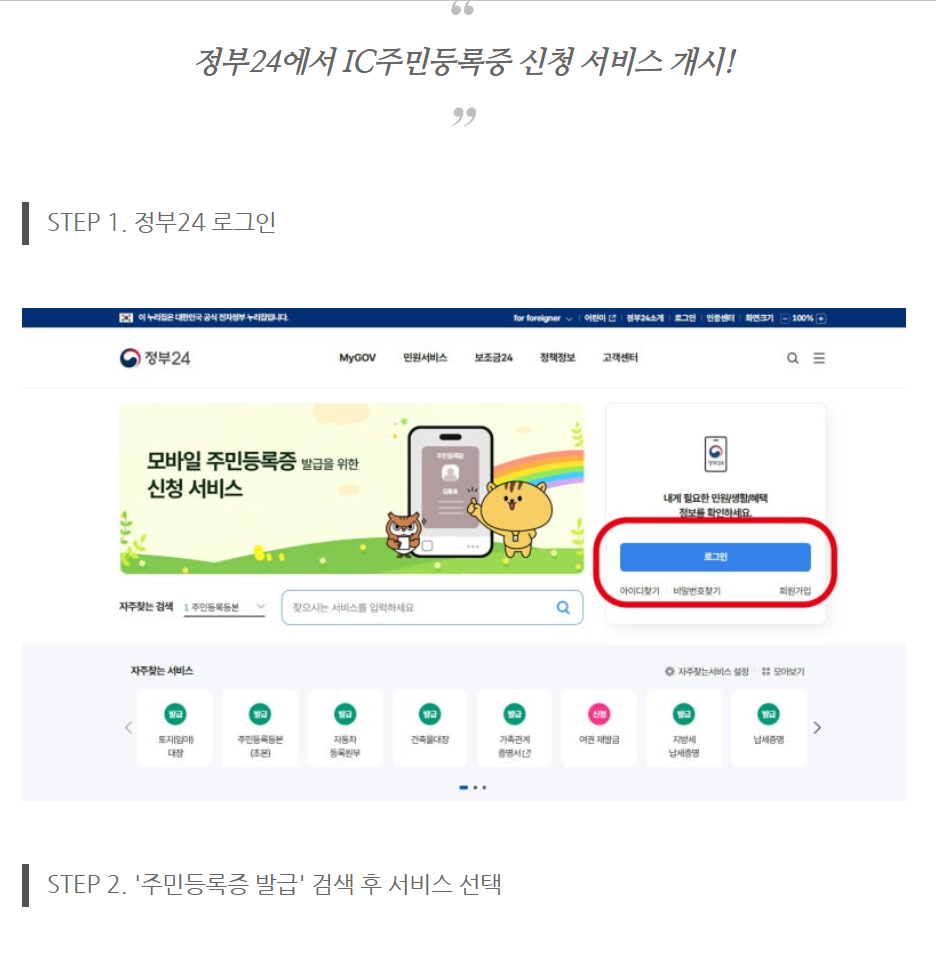Screen dimensions: 936x966
Task: Select the 주민등록등본(초본) service icon
Action: pos(260,714)
